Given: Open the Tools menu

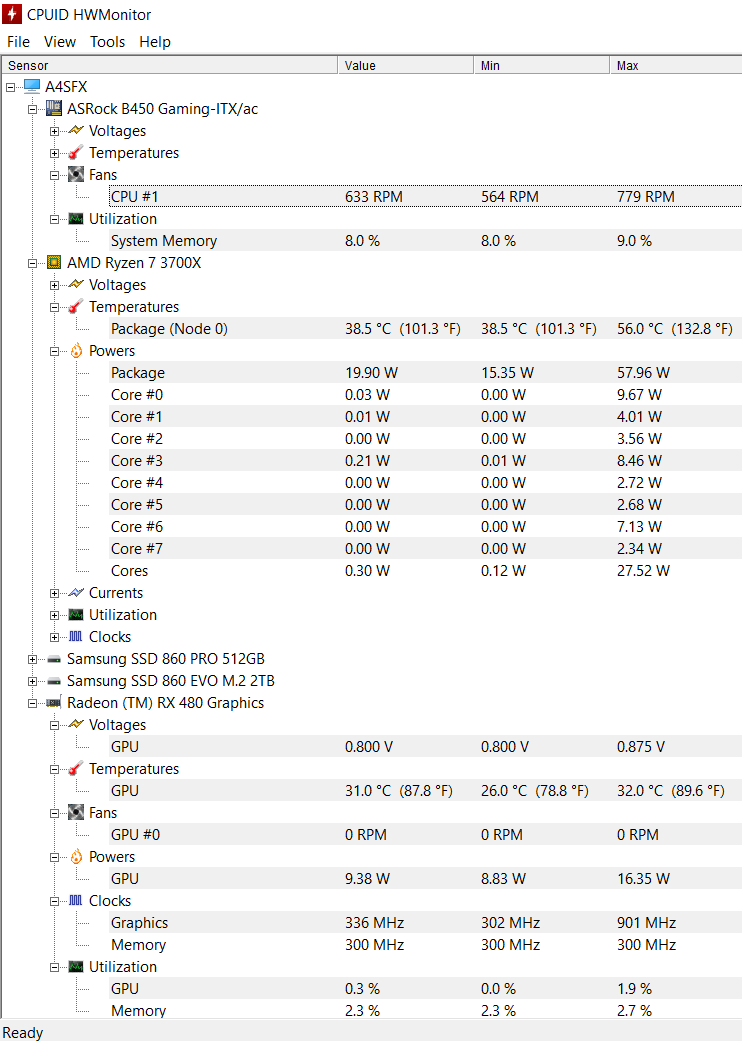Looking at the screenshot, I should coord(108,42).
